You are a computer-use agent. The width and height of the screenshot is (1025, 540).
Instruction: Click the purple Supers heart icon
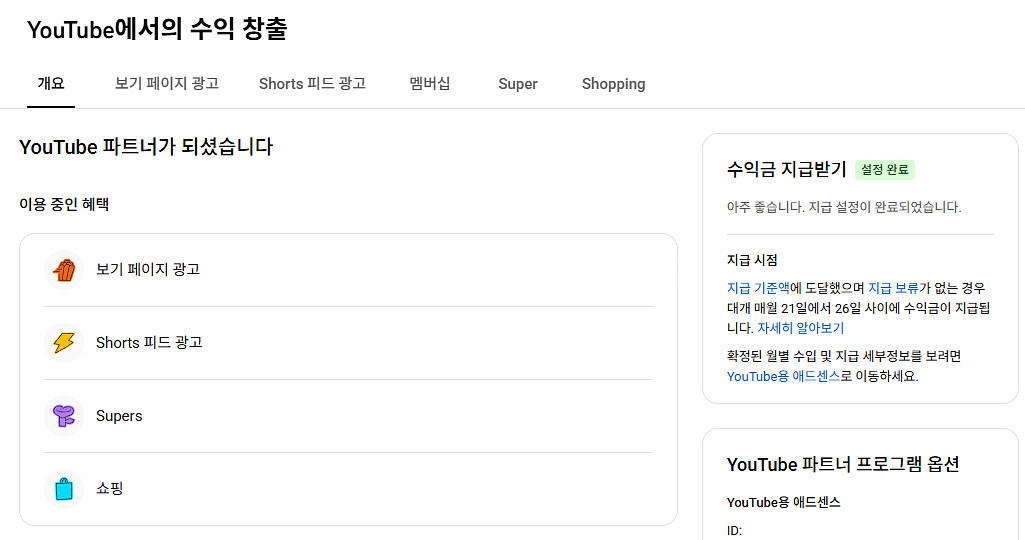(x=64, y=416)
